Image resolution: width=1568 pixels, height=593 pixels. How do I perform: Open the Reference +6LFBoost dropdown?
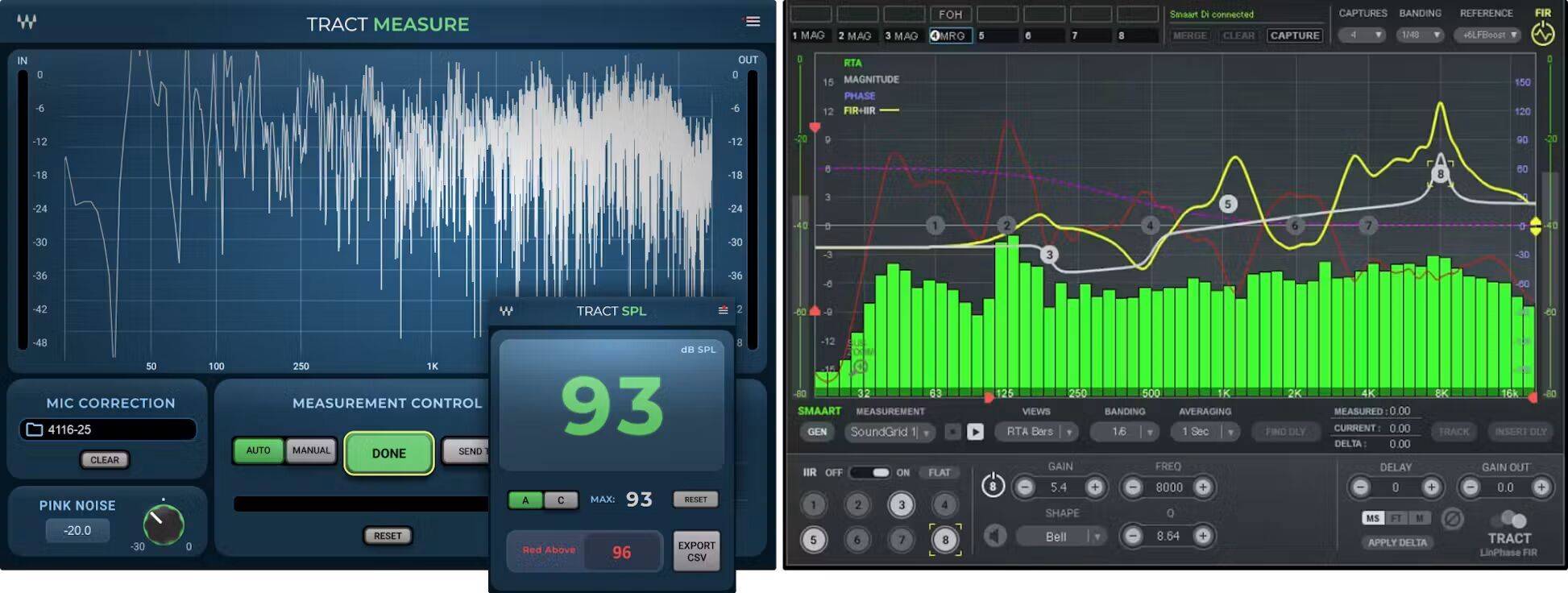[x=1489, y=35]
